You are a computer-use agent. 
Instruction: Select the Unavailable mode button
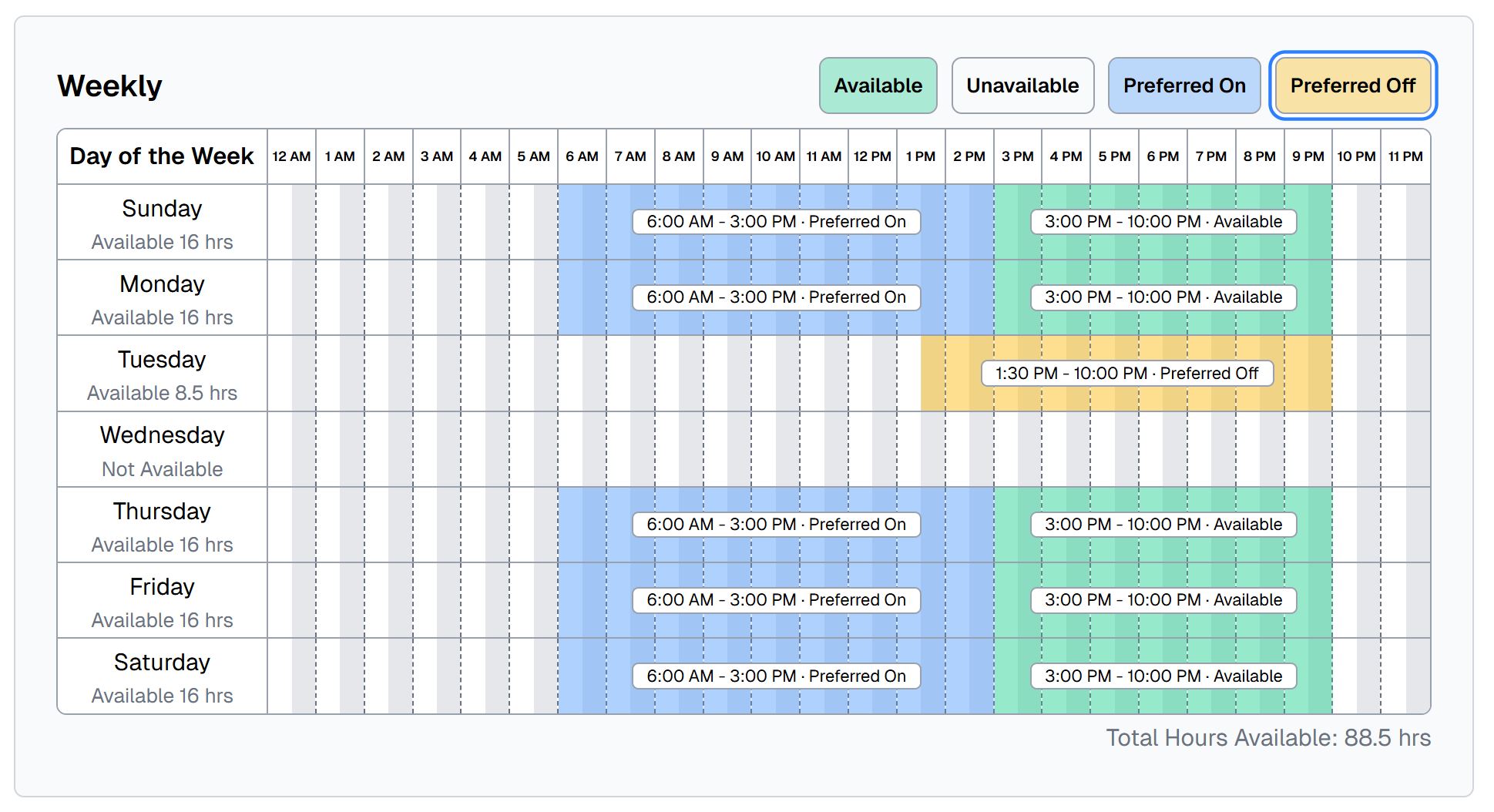(1022, 86)
